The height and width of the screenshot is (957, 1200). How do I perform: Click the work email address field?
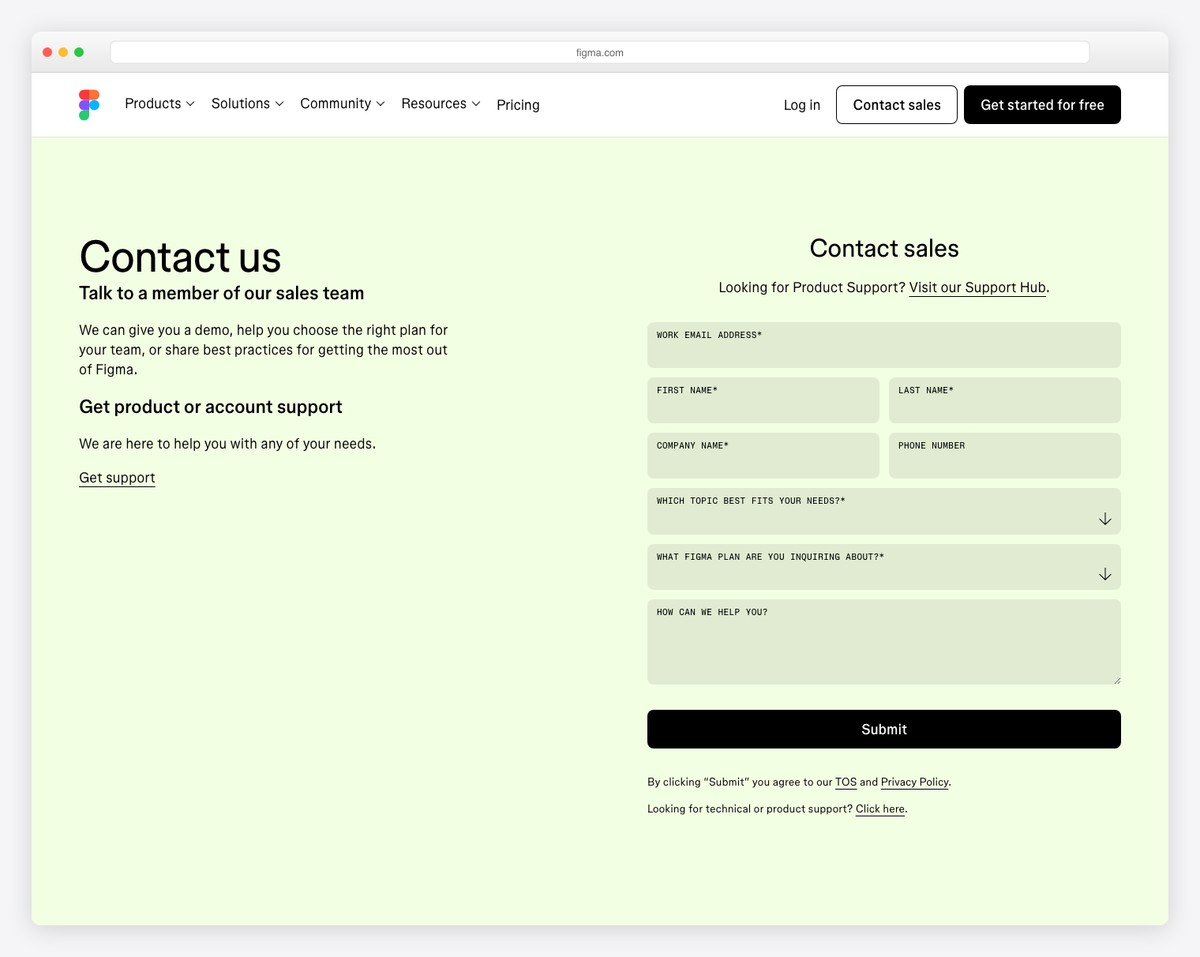click(883, 344)
